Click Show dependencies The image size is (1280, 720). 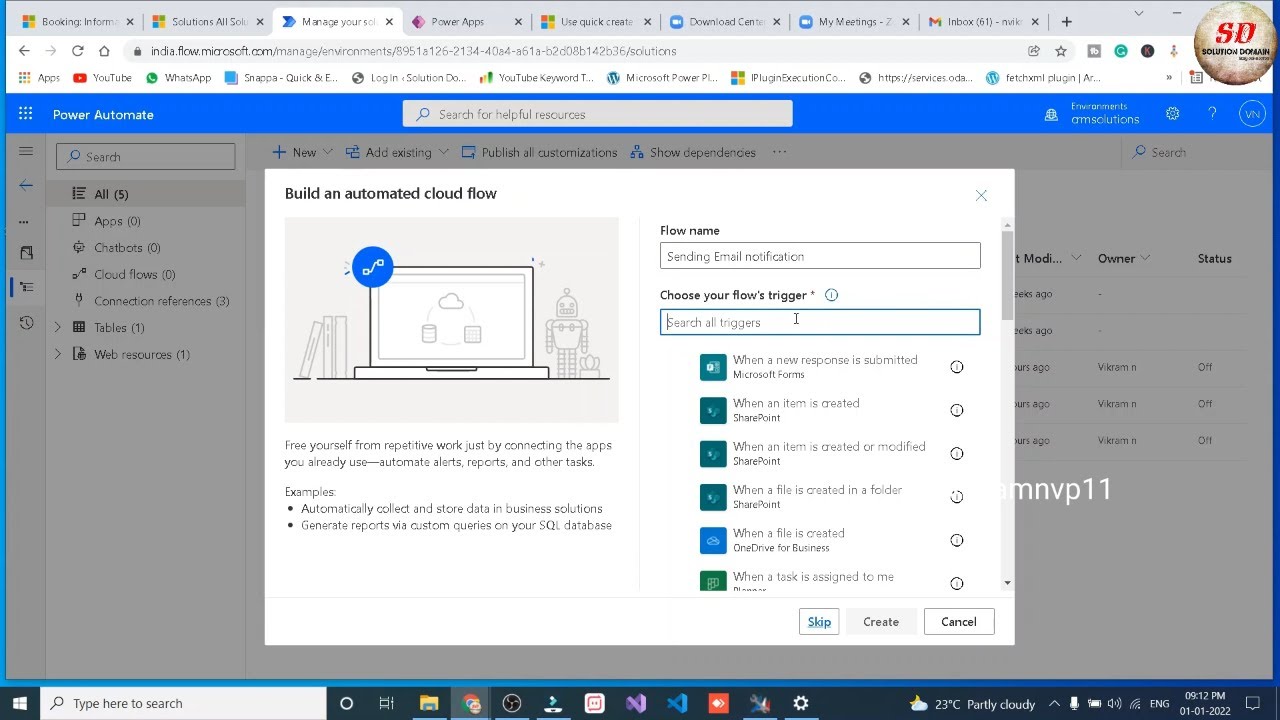pos(692,152)
